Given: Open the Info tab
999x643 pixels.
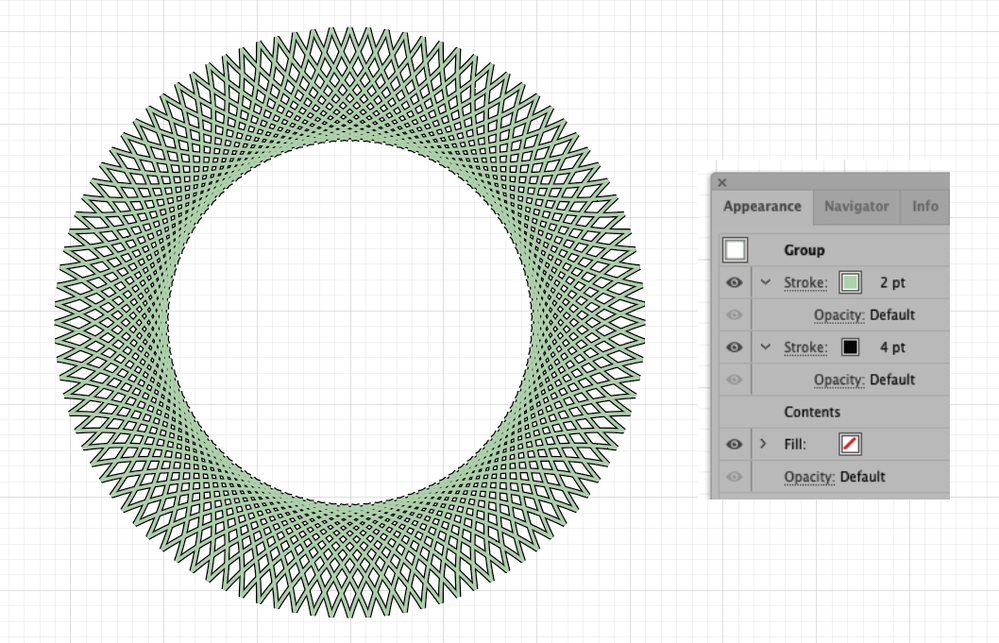Looking at the screenshot, I should (924, 207).
